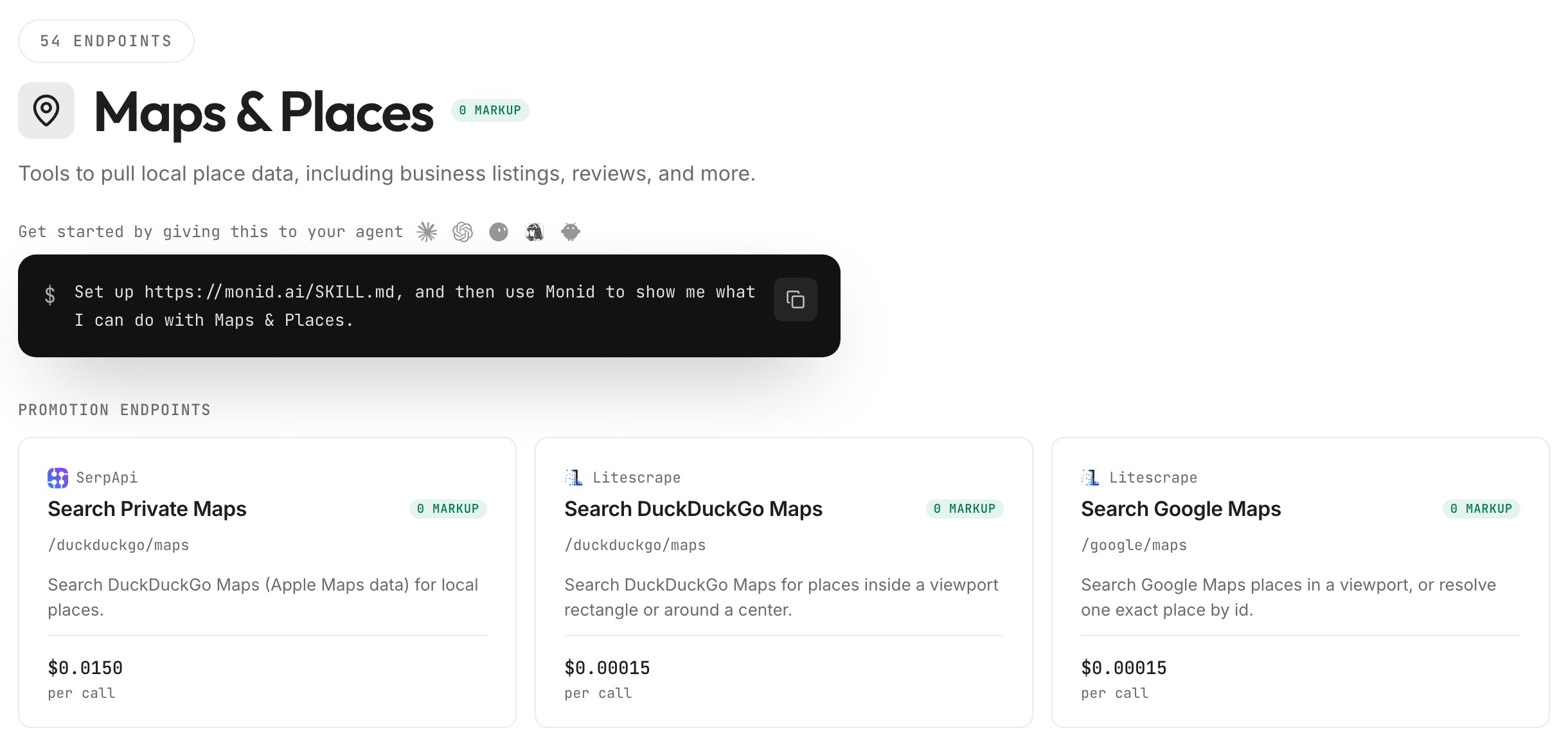Click the 'resolve one exact place by id' description
This screenshot has height=739, width=1568.
1288,597
